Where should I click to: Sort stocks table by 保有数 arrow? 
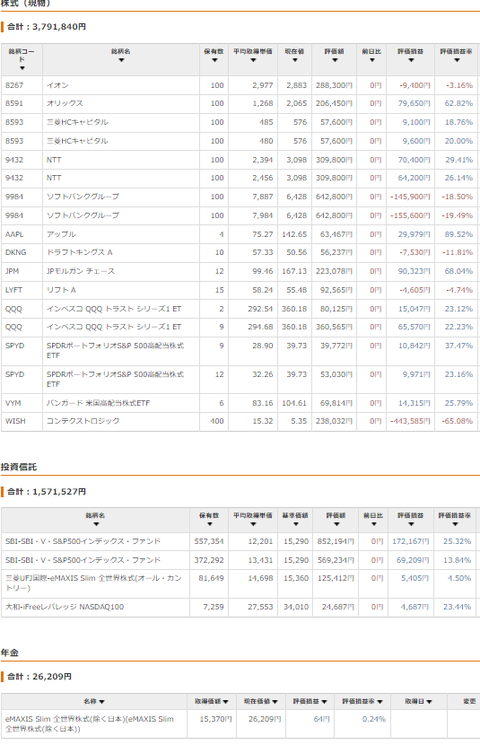click(214, 60)
